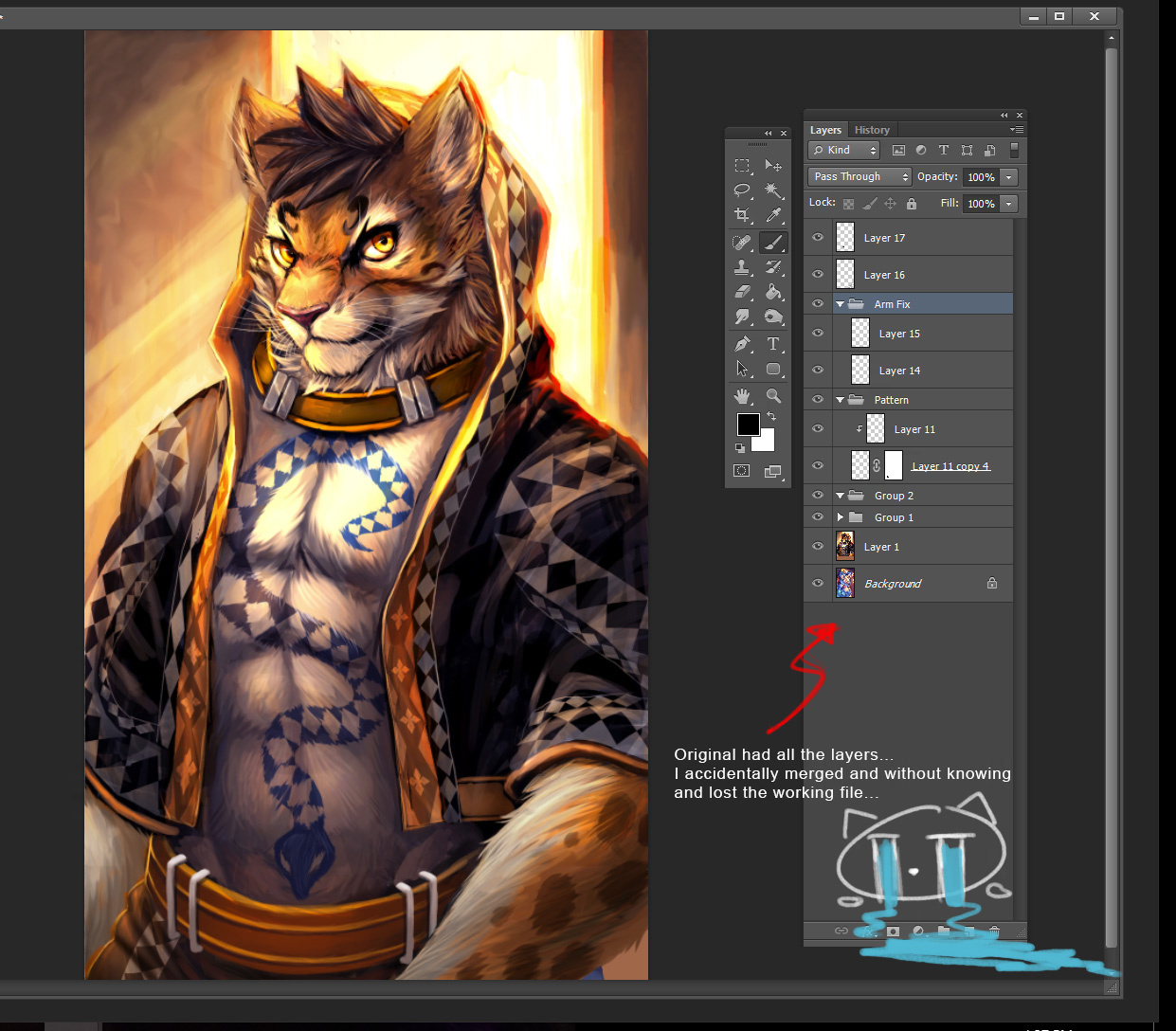Image resolution: width=1176 pixels, height=1031 pixels.
Task: Hide Layer 1 using its eye icon
Action: coord(818,547)
